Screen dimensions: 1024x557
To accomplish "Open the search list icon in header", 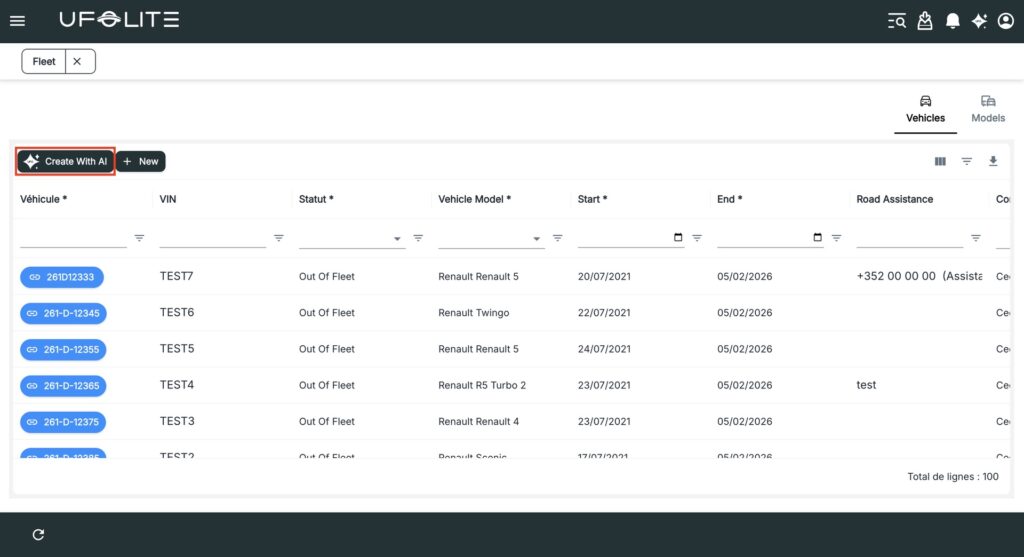I will (897, 21).
